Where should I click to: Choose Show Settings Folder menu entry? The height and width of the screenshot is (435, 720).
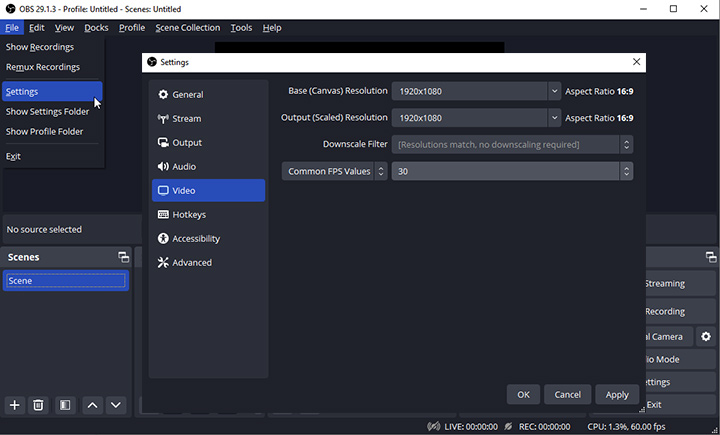point(52,112)
